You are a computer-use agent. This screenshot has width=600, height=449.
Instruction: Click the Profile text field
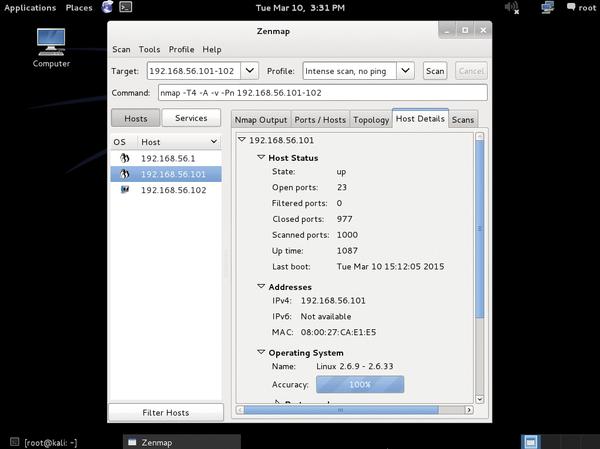[349, 71]
